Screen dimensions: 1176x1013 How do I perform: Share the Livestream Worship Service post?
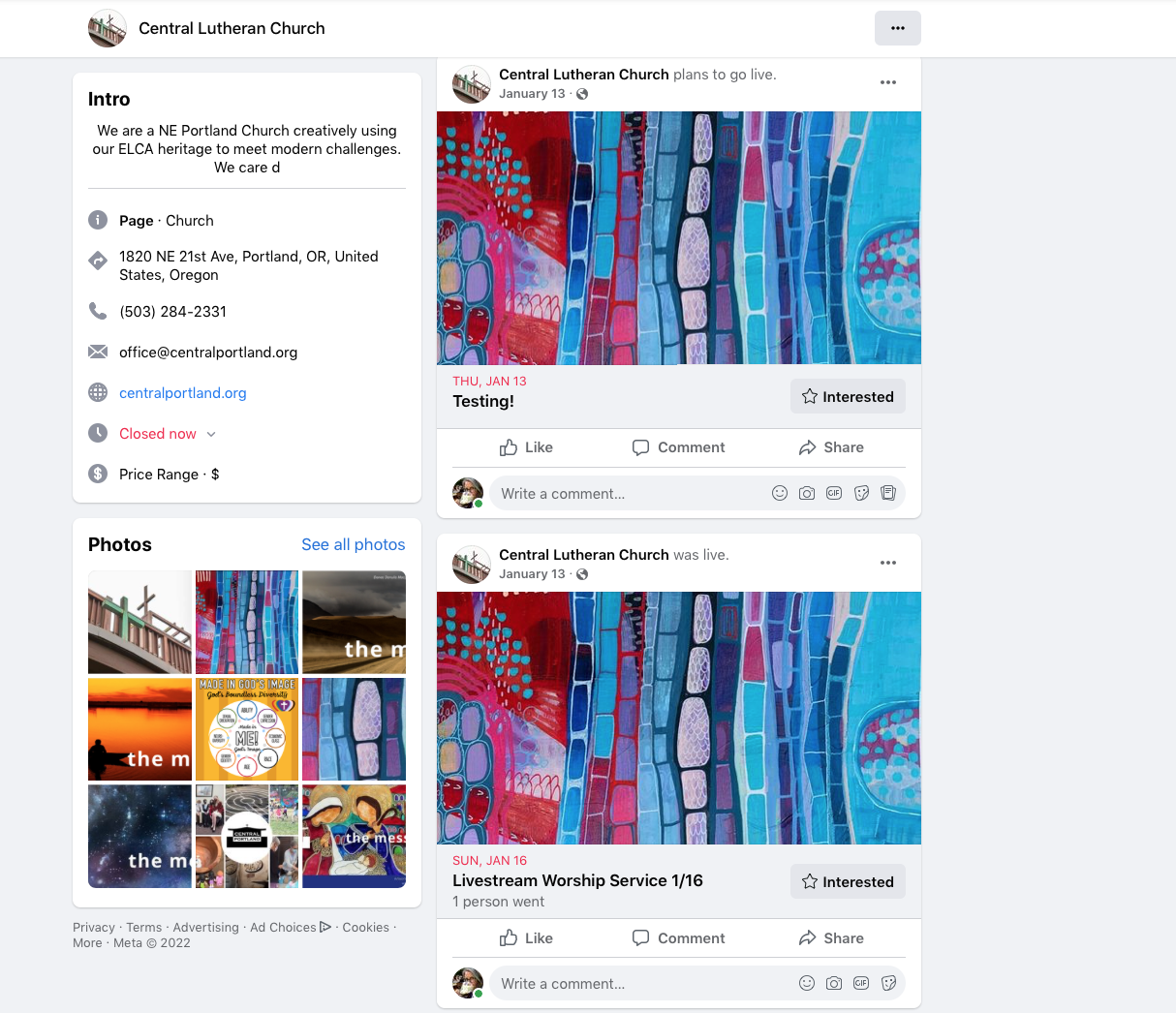pyautogui.click(x=831, y=937)
